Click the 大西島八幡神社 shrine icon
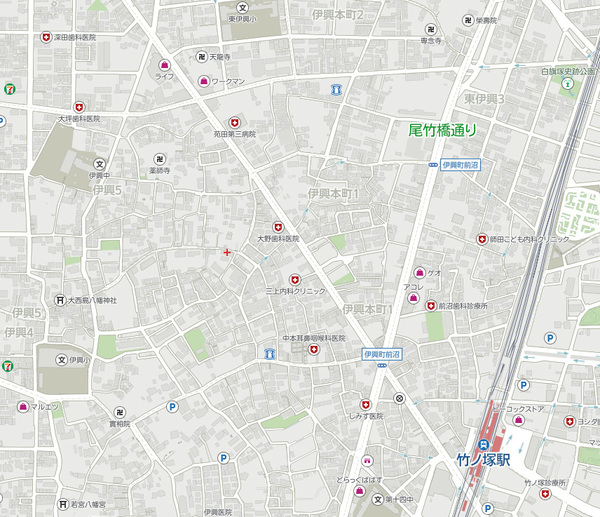Screen dimensions: 600x517 click(60, 299)
